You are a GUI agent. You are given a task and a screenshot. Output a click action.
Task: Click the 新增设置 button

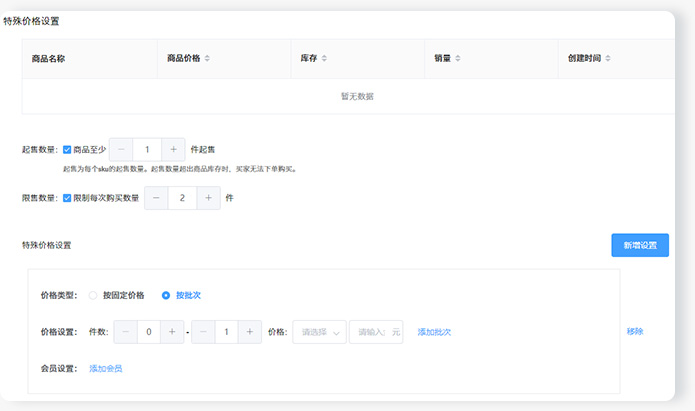click(x=639, y=245)
